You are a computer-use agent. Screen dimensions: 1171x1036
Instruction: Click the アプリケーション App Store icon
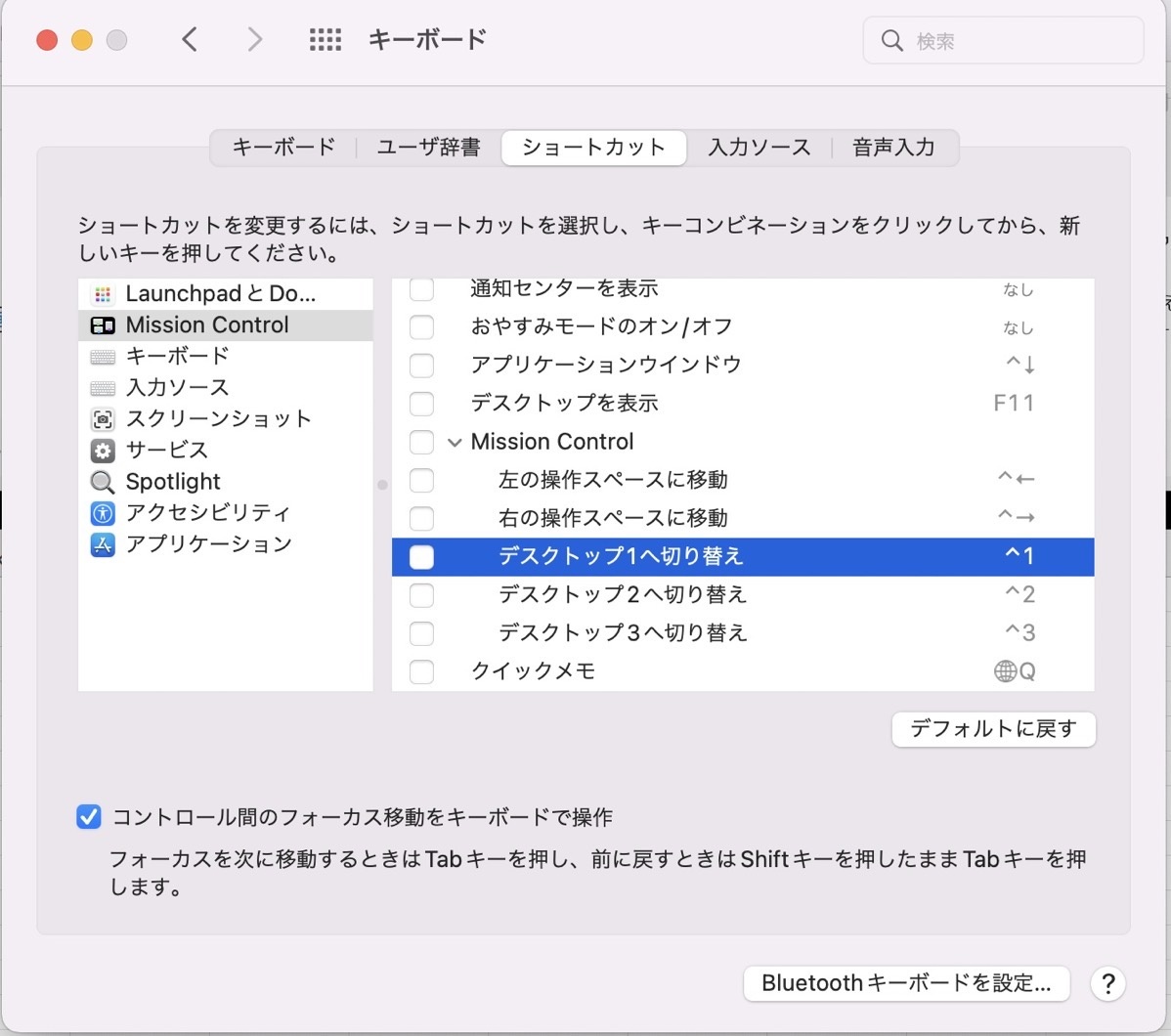coord(103,544)
